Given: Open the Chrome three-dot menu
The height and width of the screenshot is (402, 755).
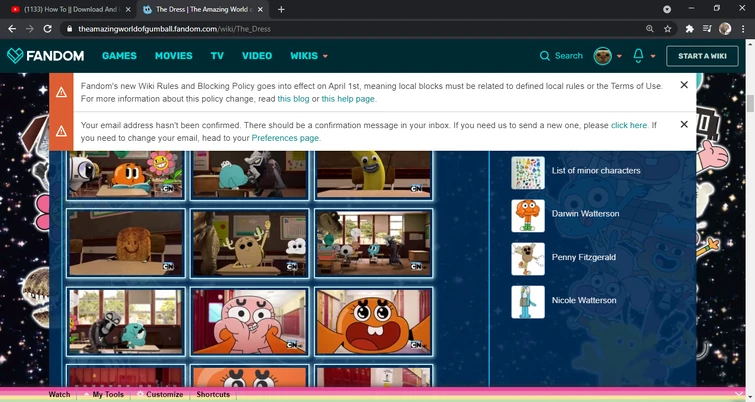Looking at the screenshot, I should pos(743,29).
